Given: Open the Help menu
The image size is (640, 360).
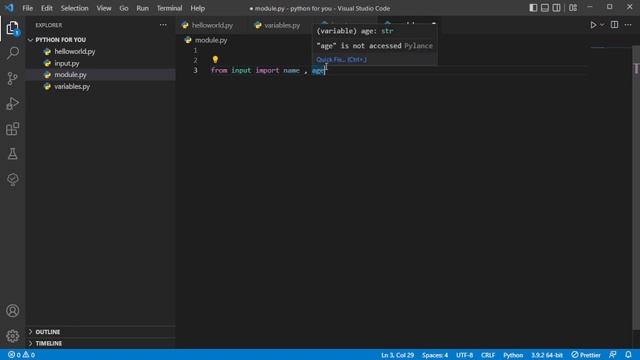Looking at the screenshot, I should pyautogui.click(x=198, y=8).
